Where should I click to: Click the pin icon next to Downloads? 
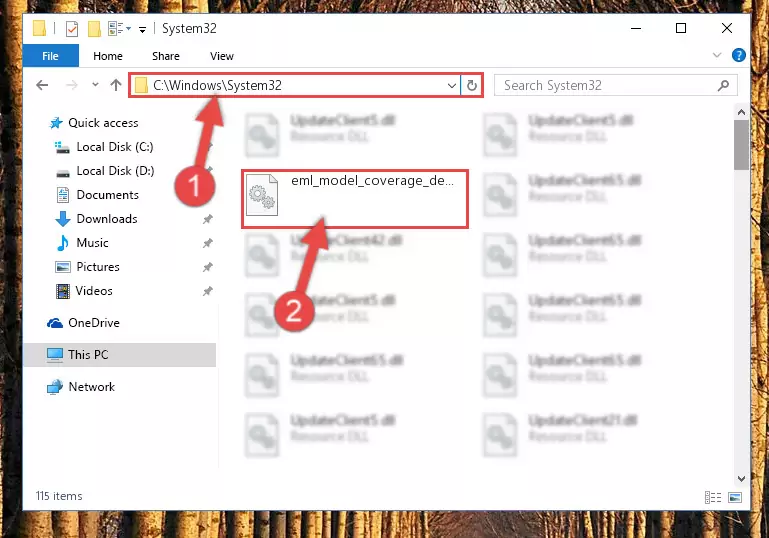pos(207,219)
